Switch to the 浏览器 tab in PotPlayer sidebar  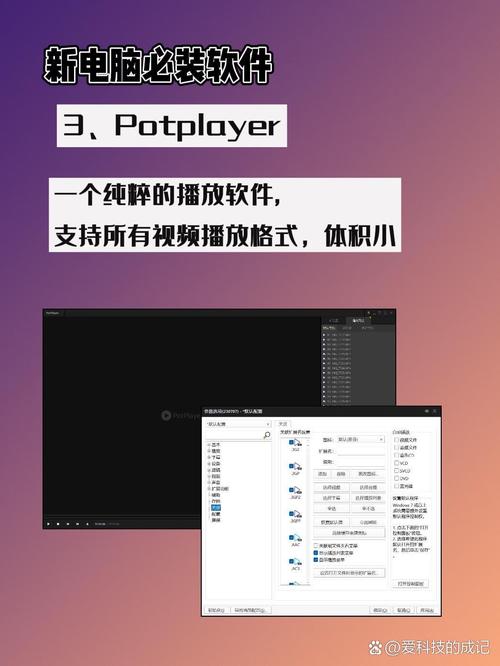(334, 321)
